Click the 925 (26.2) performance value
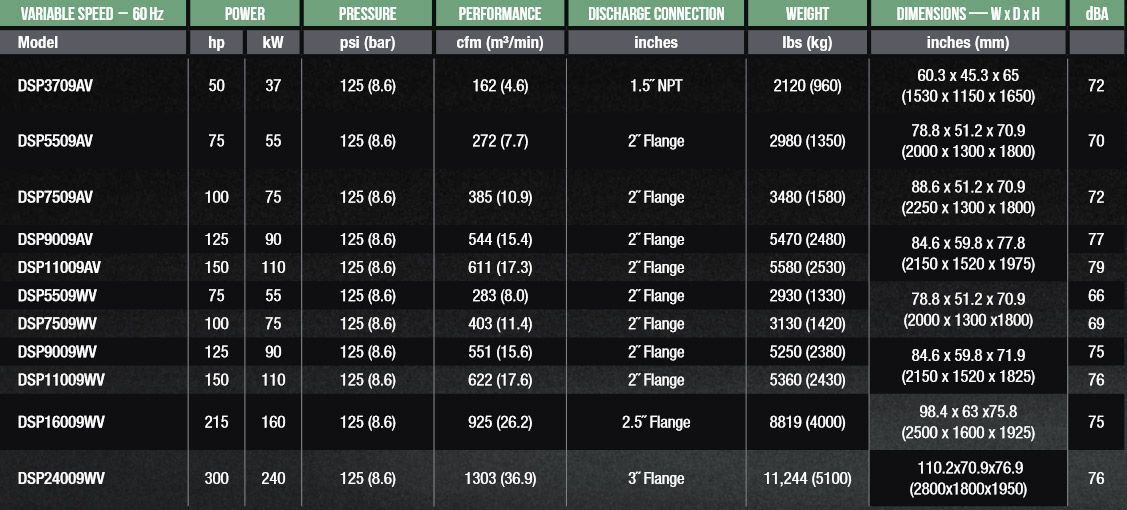 coord(500,422)
